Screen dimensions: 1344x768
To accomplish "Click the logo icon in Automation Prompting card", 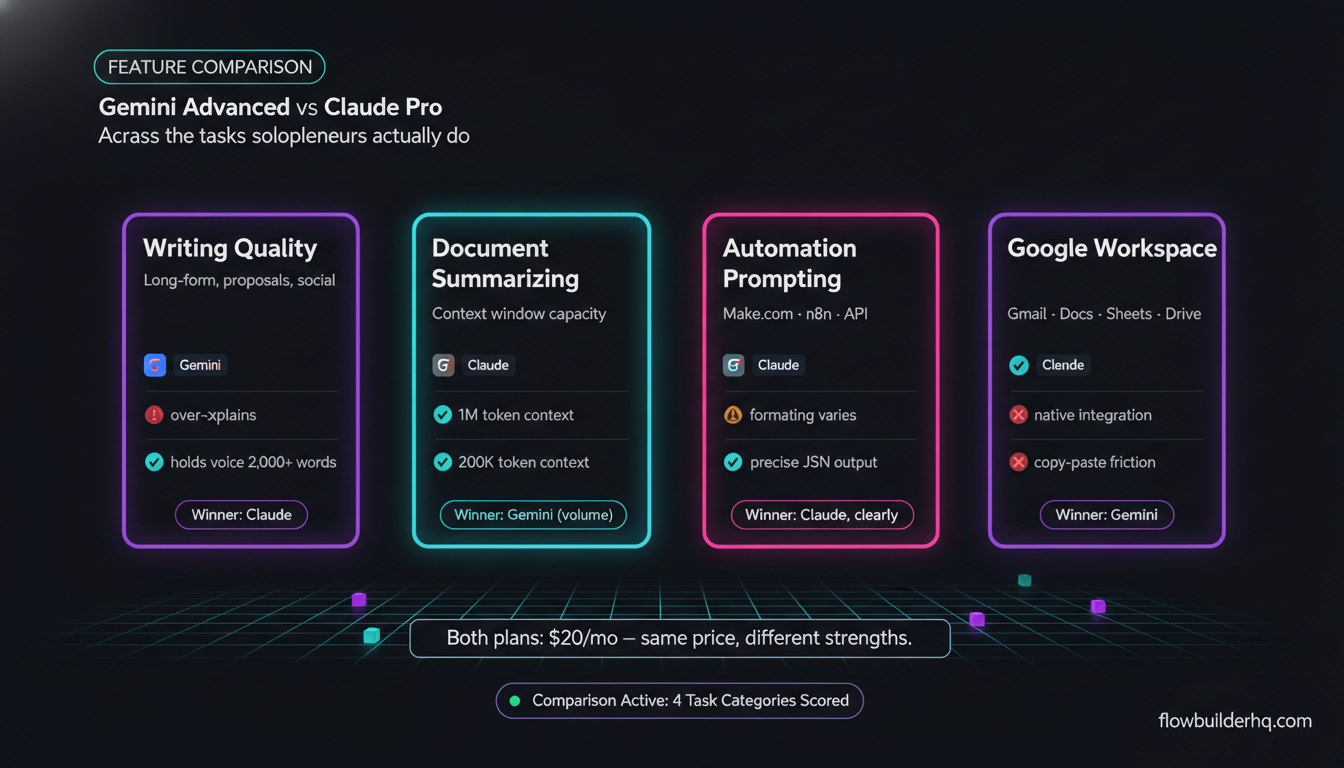I will point(733,365).
